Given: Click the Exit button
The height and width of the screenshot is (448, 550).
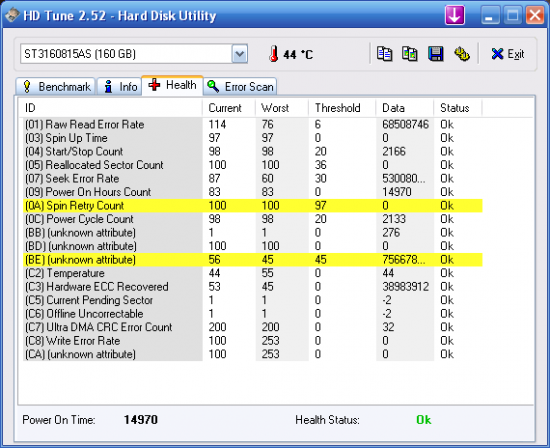Looking at the screenshot, I should point(508,54).
